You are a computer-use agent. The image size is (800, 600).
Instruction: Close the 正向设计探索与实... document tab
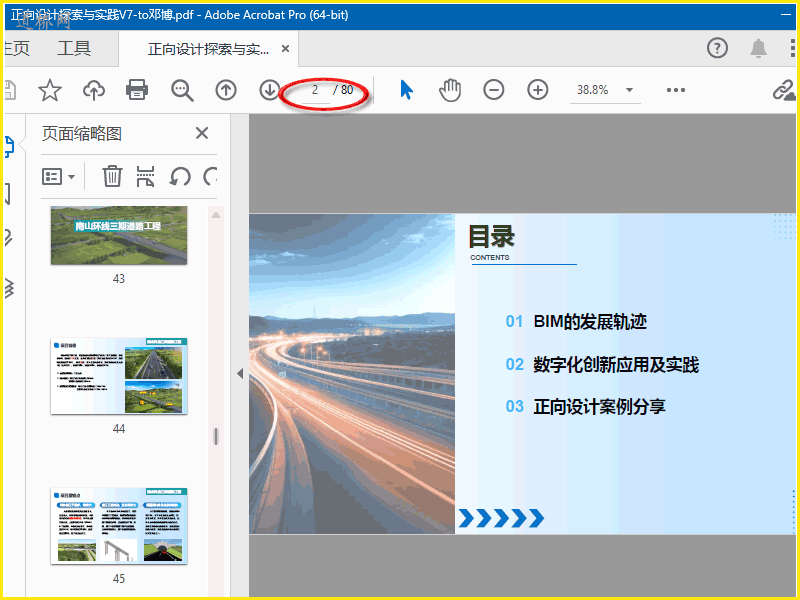tap(286, 48)
